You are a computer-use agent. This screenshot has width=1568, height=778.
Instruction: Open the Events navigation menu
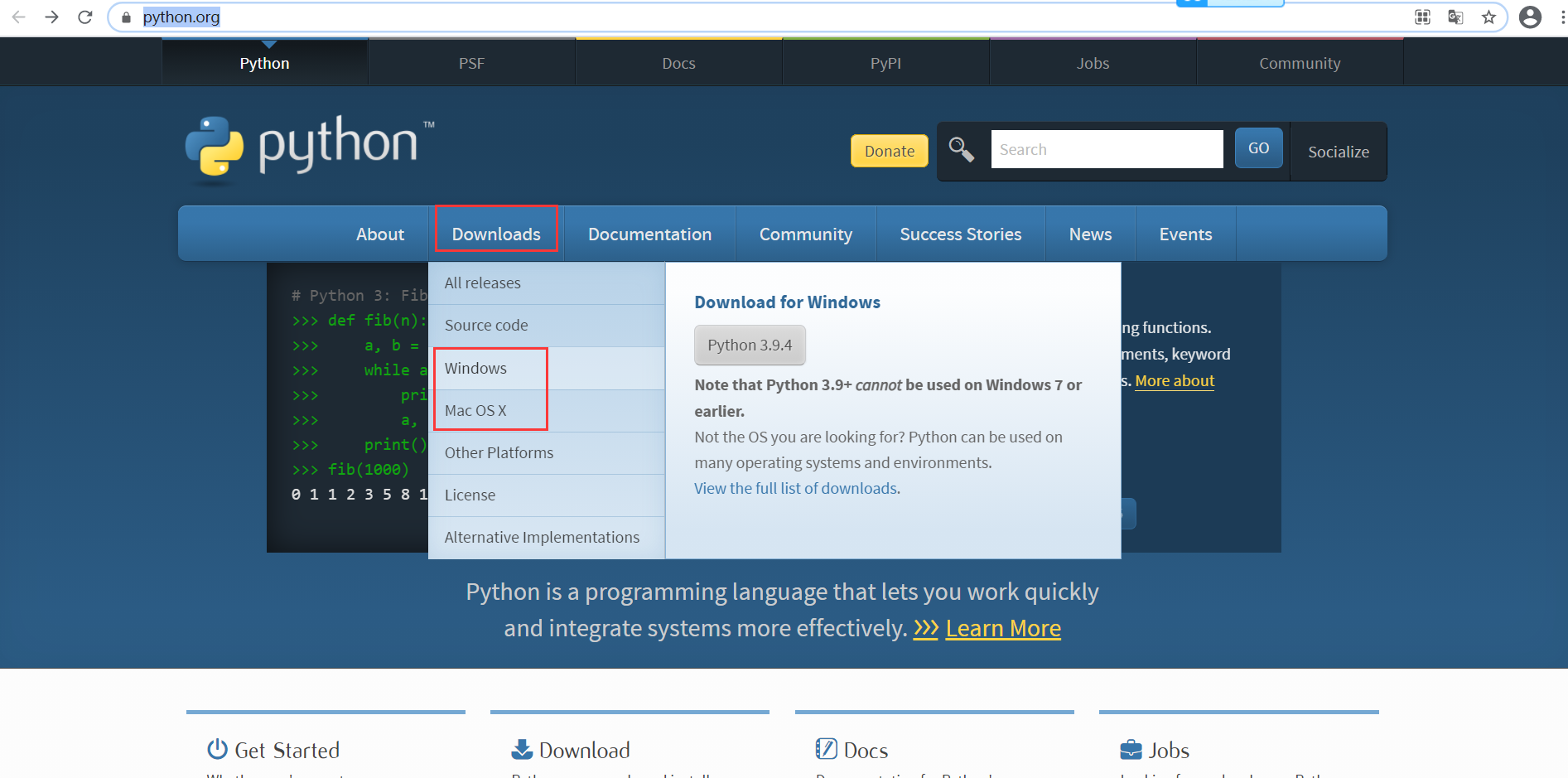(1185, 234)
